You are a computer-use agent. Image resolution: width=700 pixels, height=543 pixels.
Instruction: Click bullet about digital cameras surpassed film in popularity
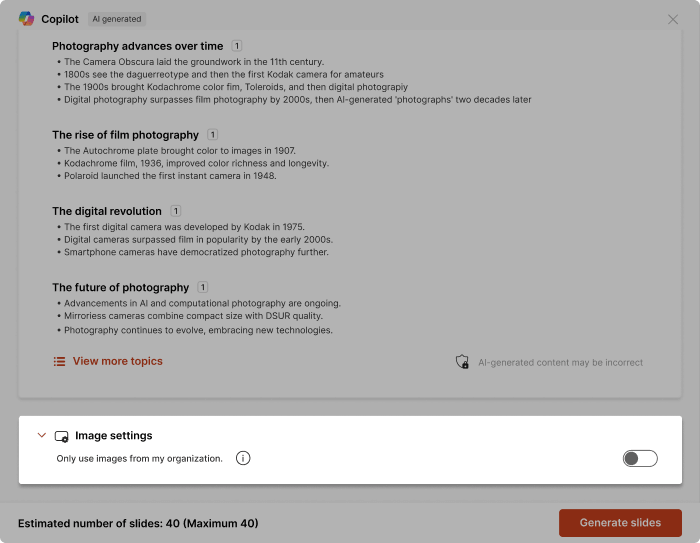pos(198,239)
